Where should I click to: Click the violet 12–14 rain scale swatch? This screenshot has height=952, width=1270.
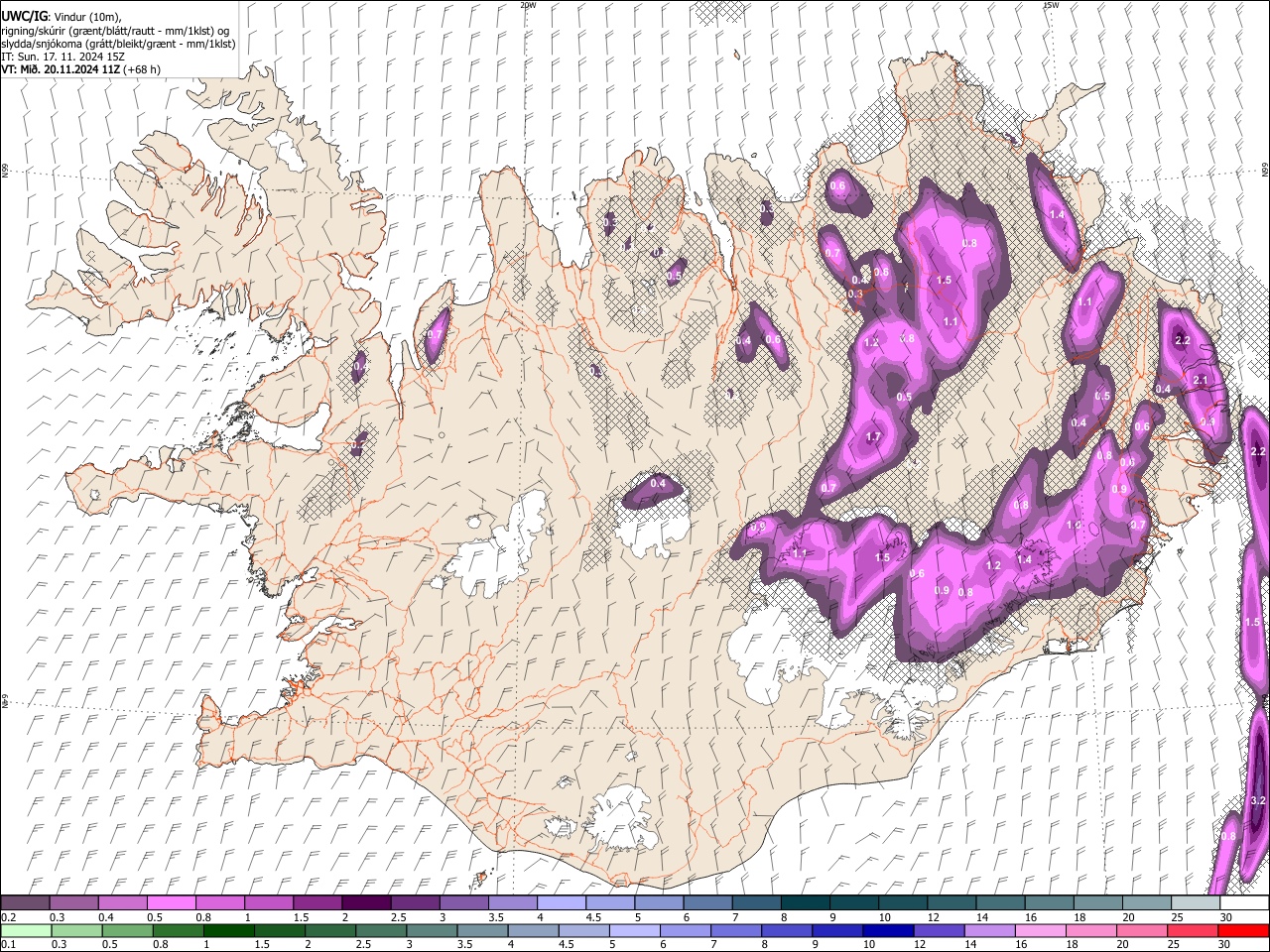[x=939, y=930]
